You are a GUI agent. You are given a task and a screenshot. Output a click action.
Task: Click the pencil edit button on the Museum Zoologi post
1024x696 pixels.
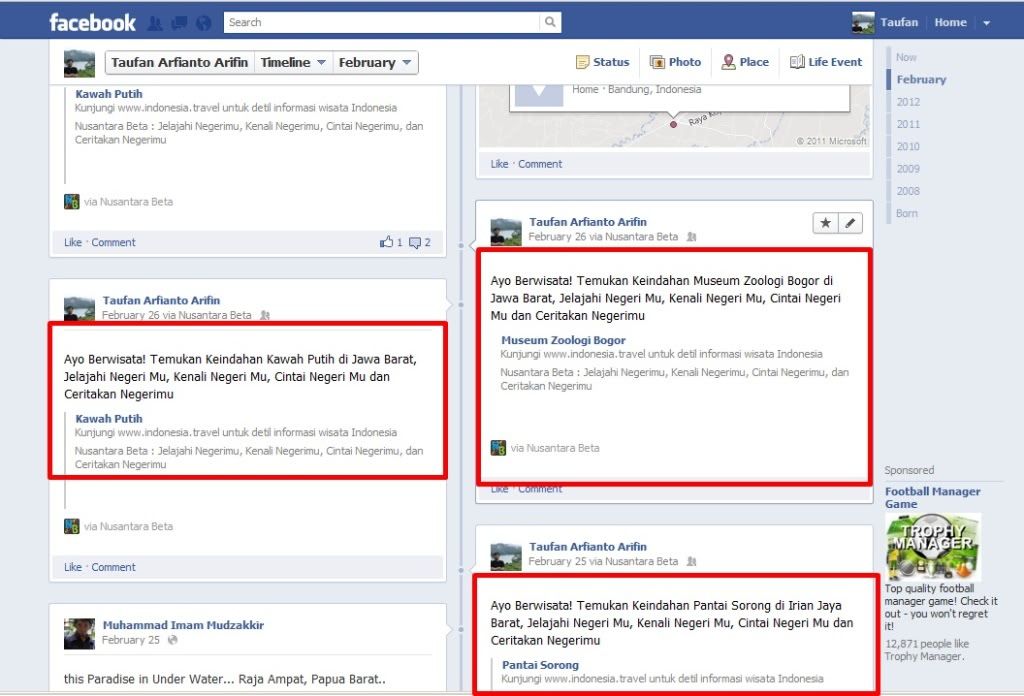tap(850, 223)
